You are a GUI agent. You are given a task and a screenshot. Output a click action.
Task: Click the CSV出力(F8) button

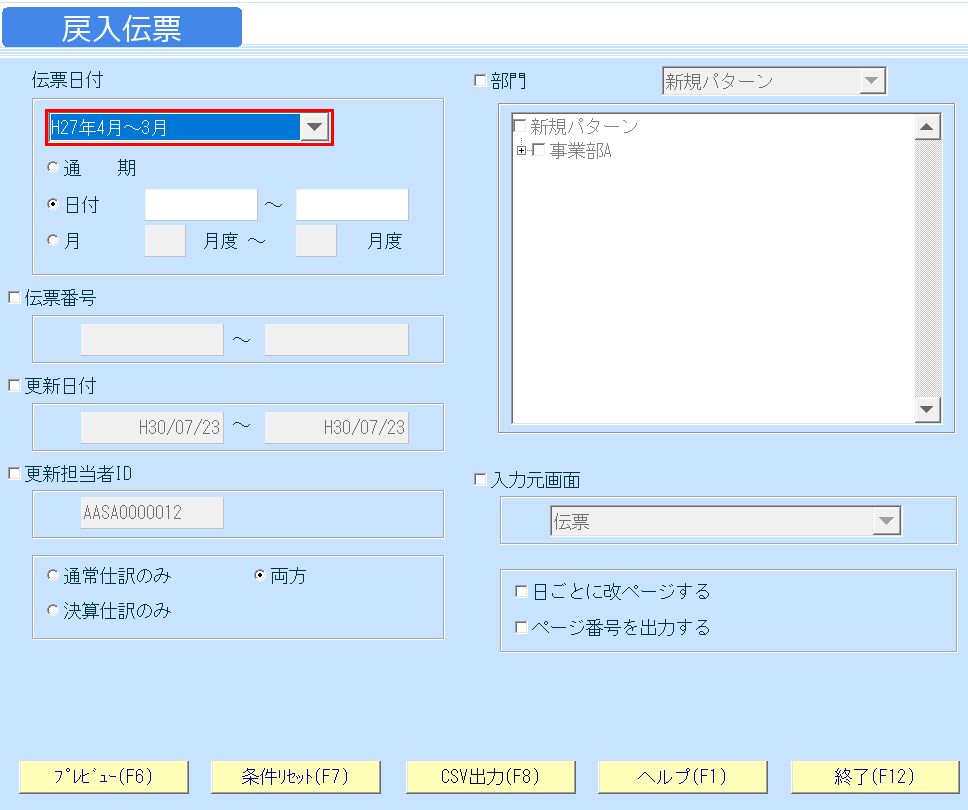tap(490, 777)
